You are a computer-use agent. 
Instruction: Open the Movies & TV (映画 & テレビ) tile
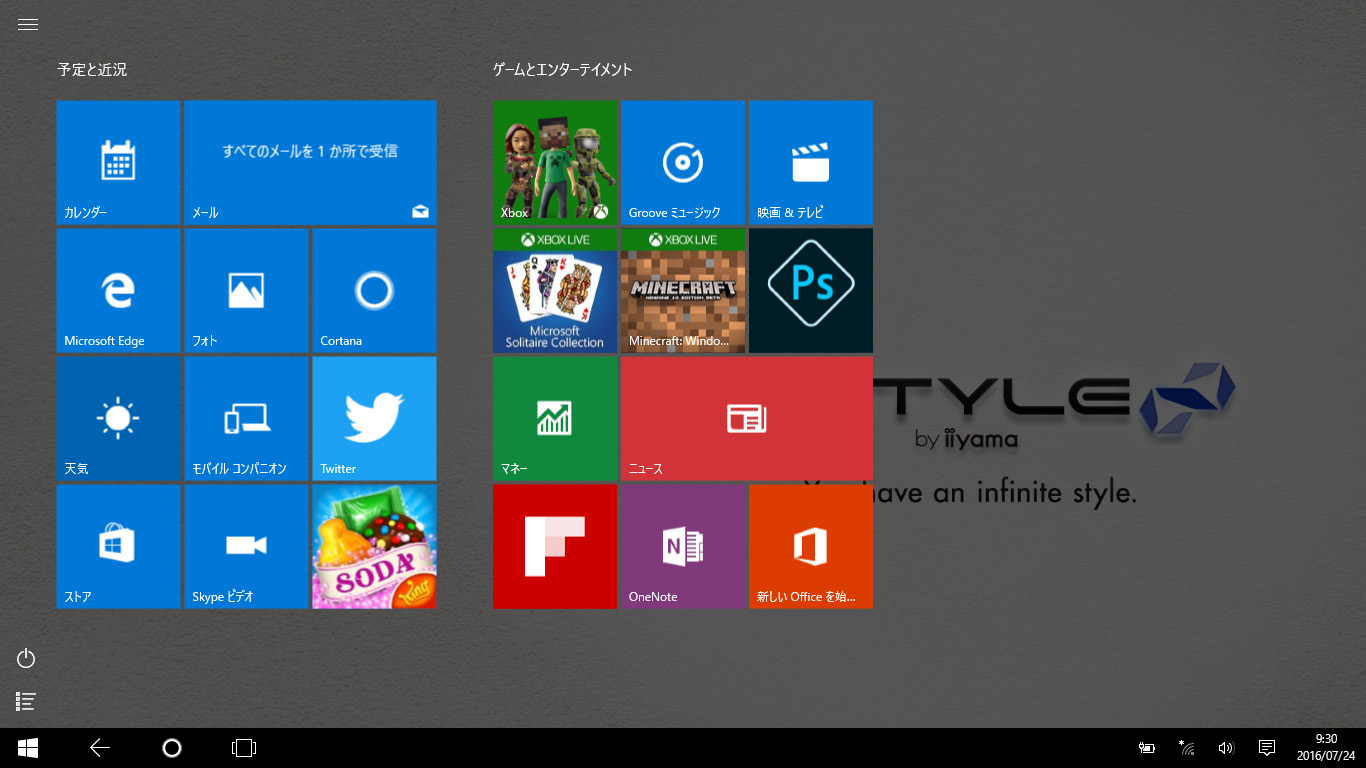(811, 162)
